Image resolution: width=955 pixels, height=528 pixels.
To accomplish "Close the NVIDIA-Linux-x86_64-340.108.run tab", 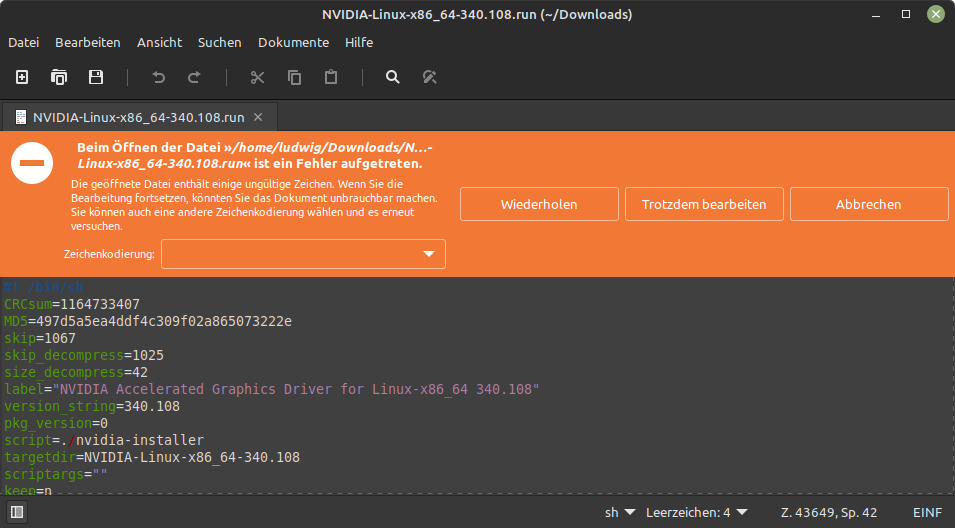I will pyautogui.click(x=258, y=117).
